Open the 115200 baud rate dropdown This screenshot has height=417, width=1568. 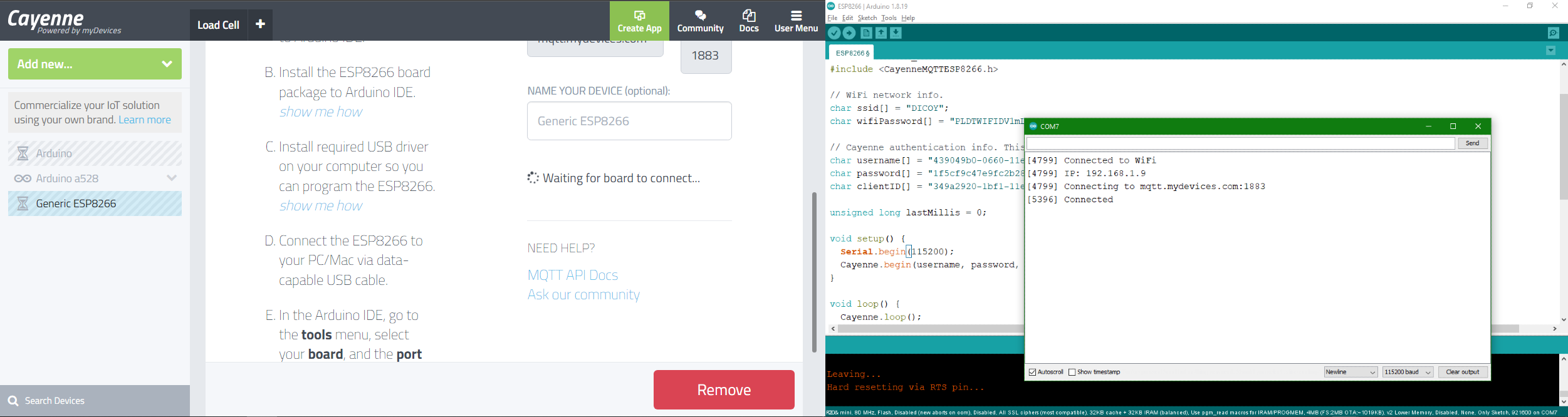click(1408, 373)
